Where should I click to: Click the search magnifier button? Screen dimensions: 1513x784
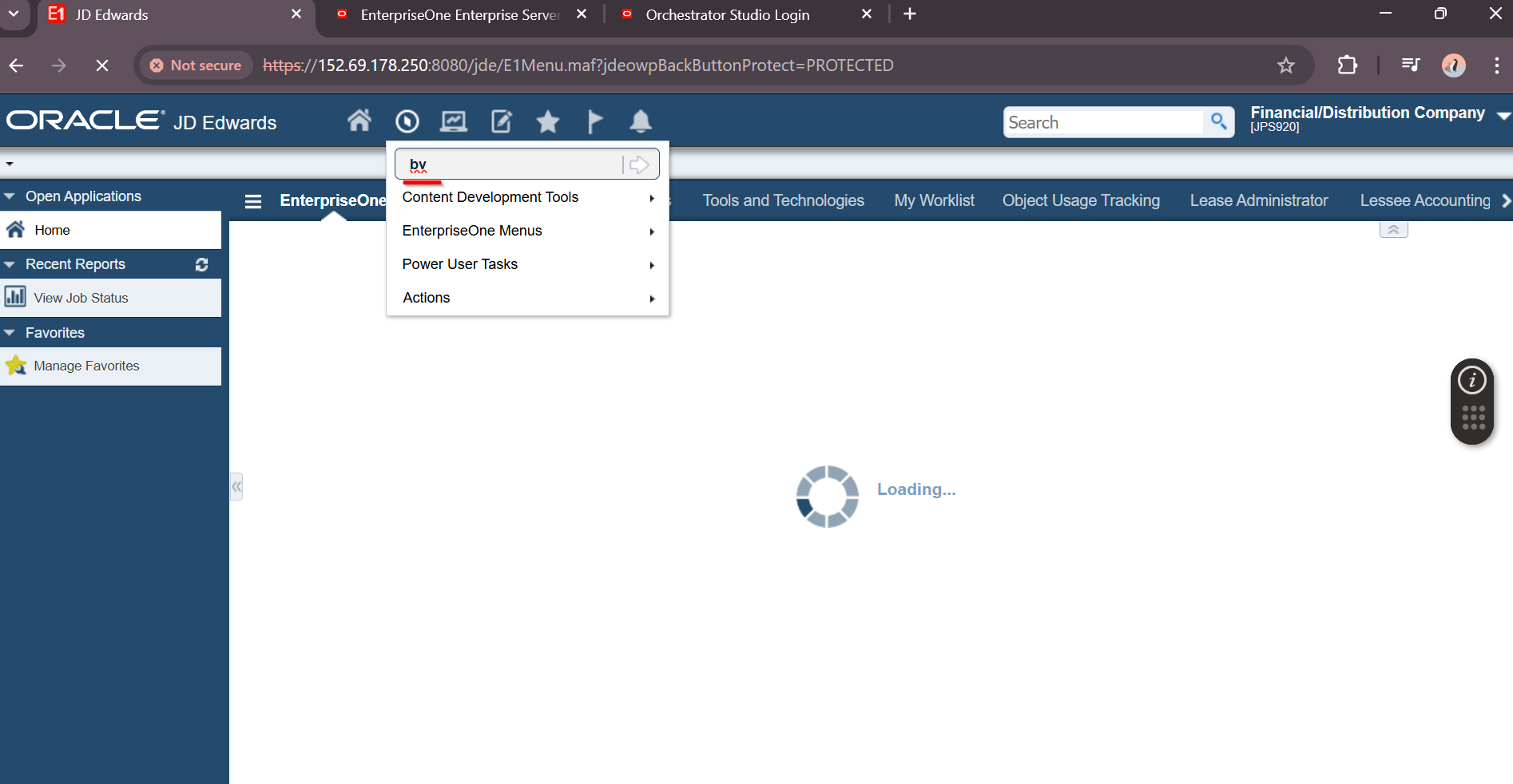[x=1218, y=121]
